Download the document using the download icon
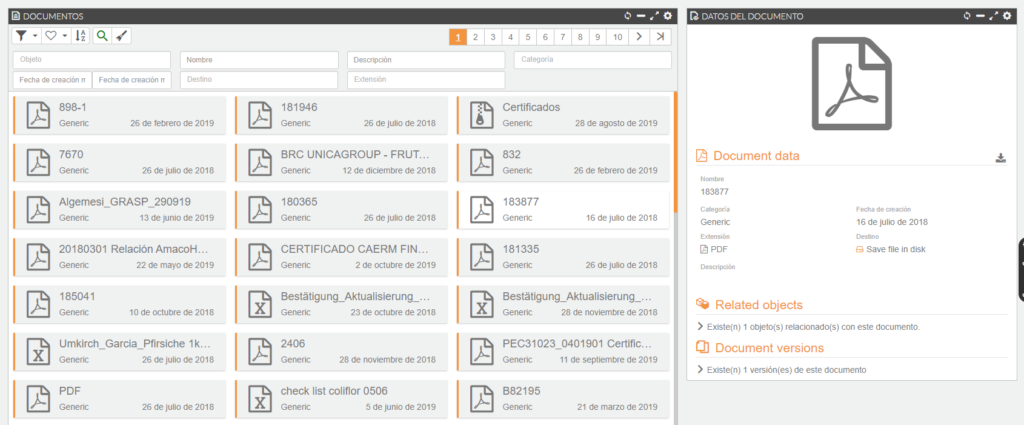This screenshot has height=425, width=1024. tap(1000, 157)
